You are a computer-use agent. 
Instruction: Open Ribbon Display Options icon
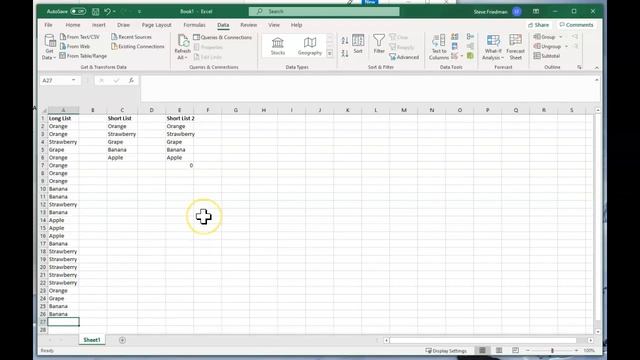click(536, 11)
